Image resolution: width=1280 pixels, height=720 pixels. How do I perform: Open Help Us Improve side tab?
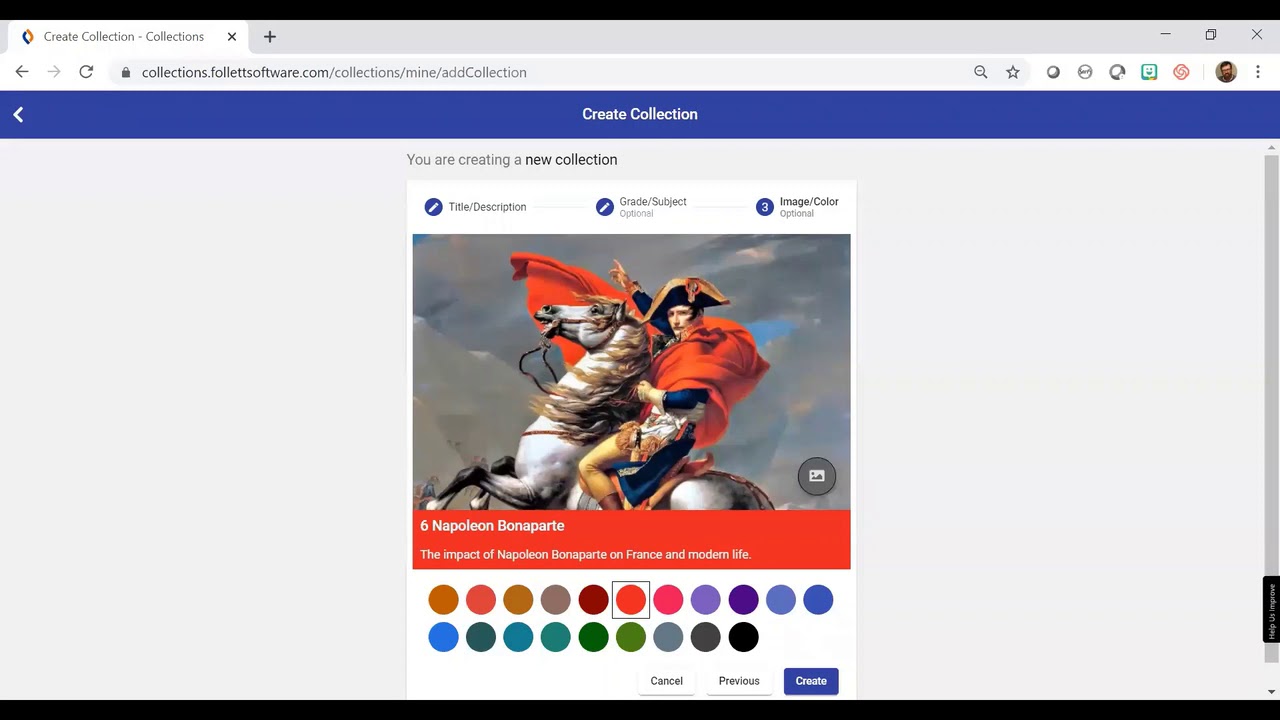click(1271, 610)
